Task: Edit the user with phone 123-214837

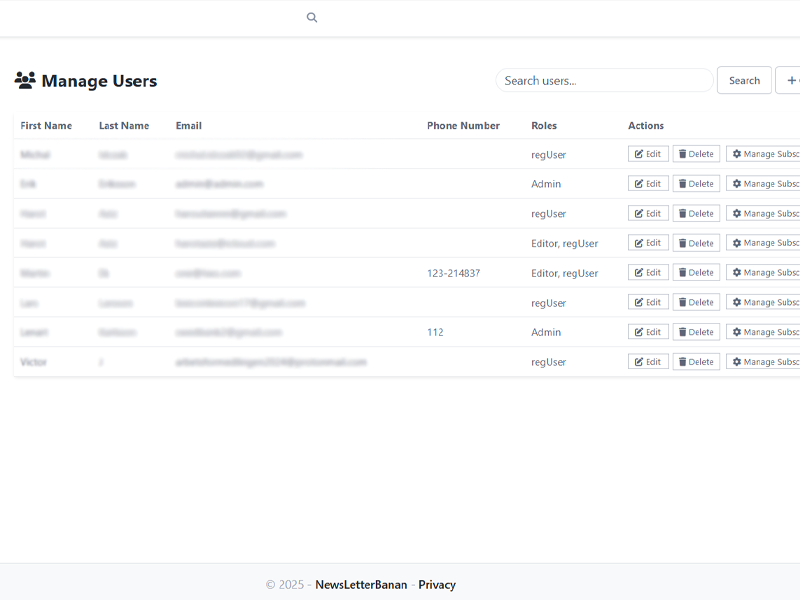Action: pyautogui.click(x=648, y=273)
